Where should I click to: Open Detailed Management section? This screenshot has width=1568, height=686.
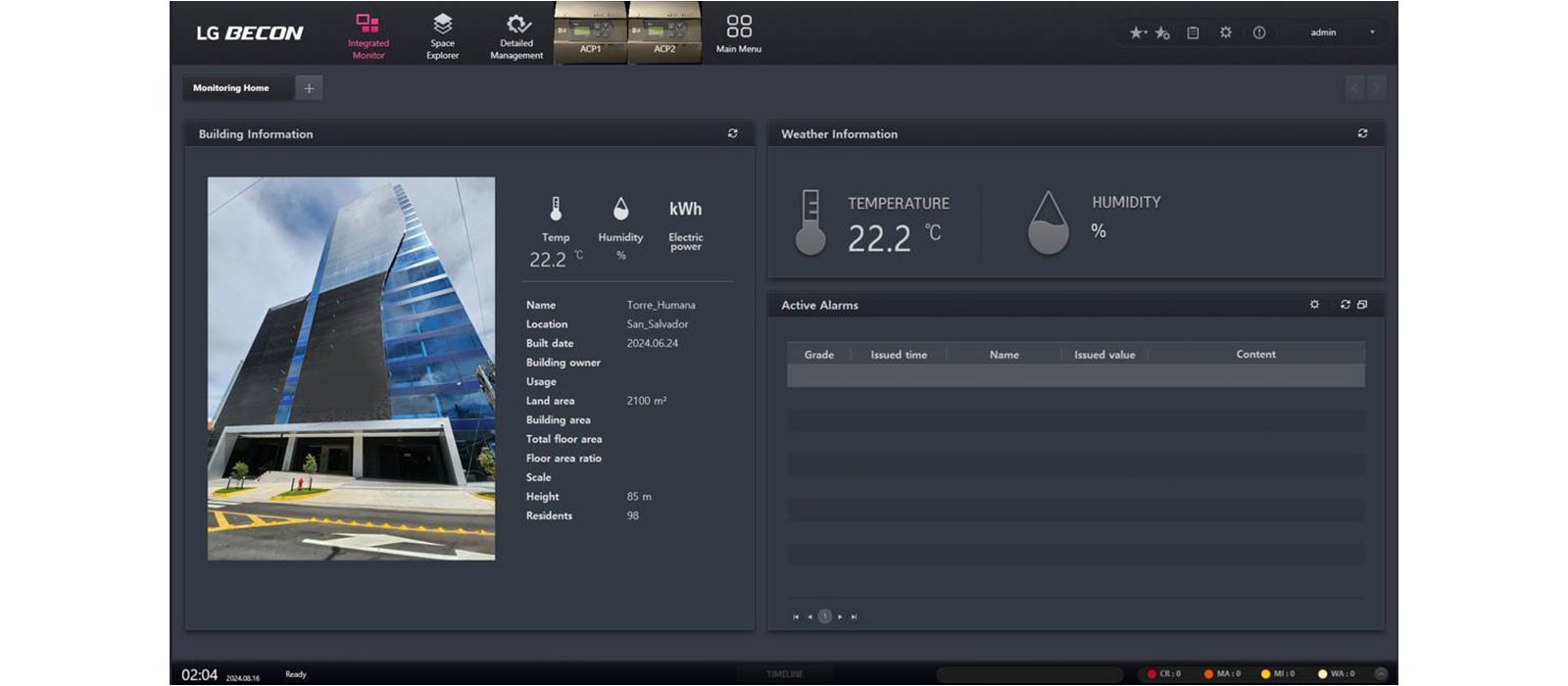coord(516,35)
